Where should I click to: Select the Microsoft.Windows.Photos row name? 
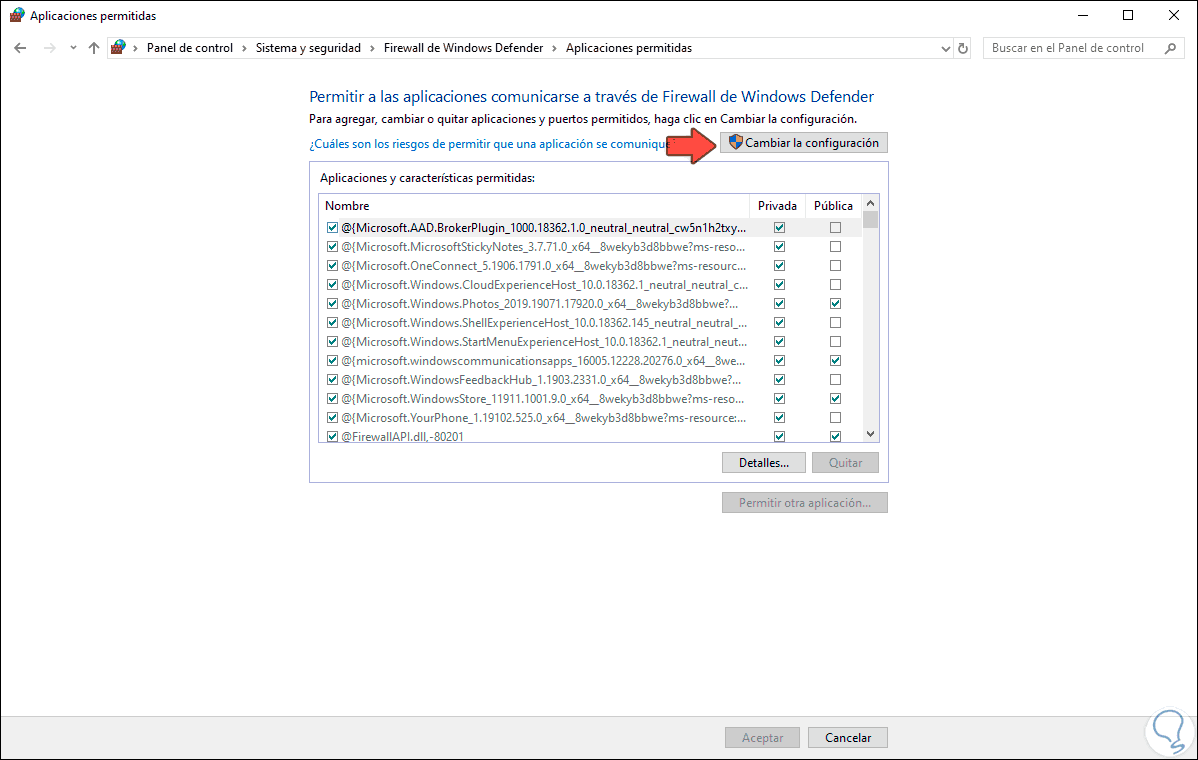click(x=539, y=304)
